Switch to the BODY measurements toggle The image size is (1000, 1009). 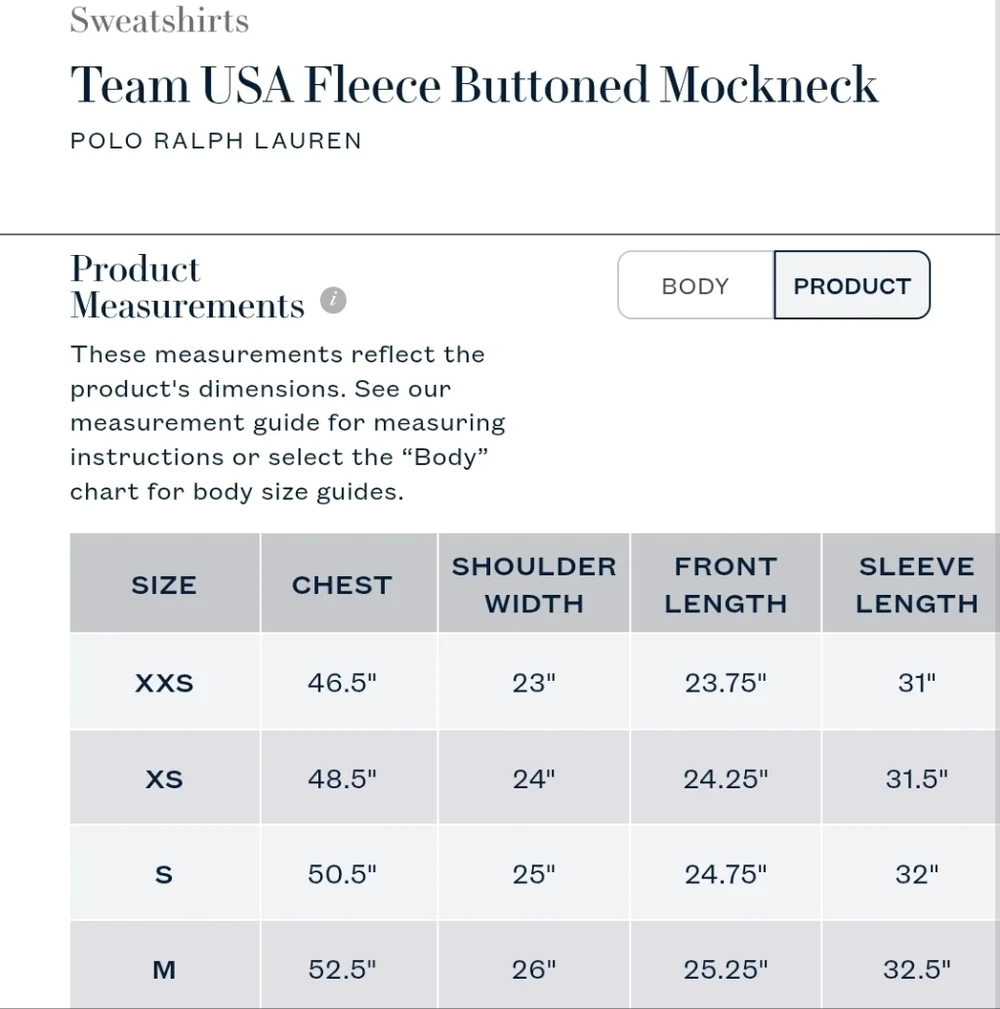pyautogui.click(x=696, y=285)
